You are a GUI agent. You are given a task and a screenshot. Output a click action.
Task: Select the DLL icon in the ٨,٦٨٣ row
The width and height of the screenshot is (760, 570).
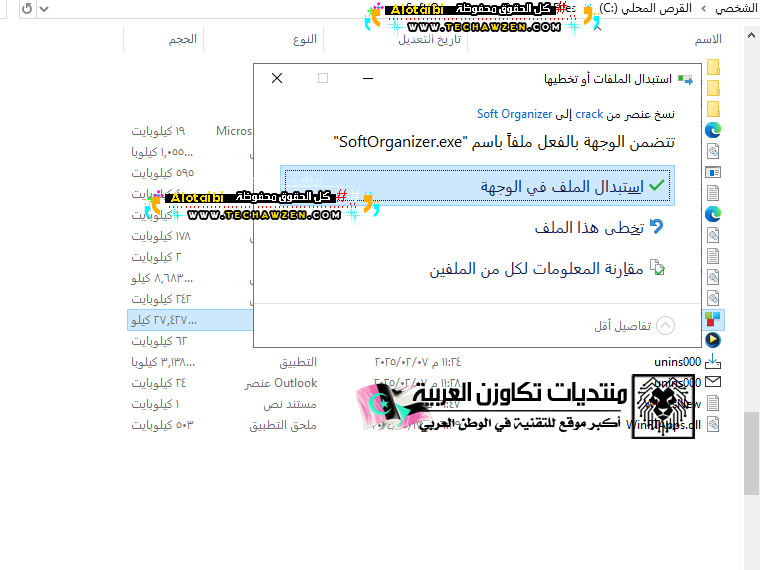(713, 277)
